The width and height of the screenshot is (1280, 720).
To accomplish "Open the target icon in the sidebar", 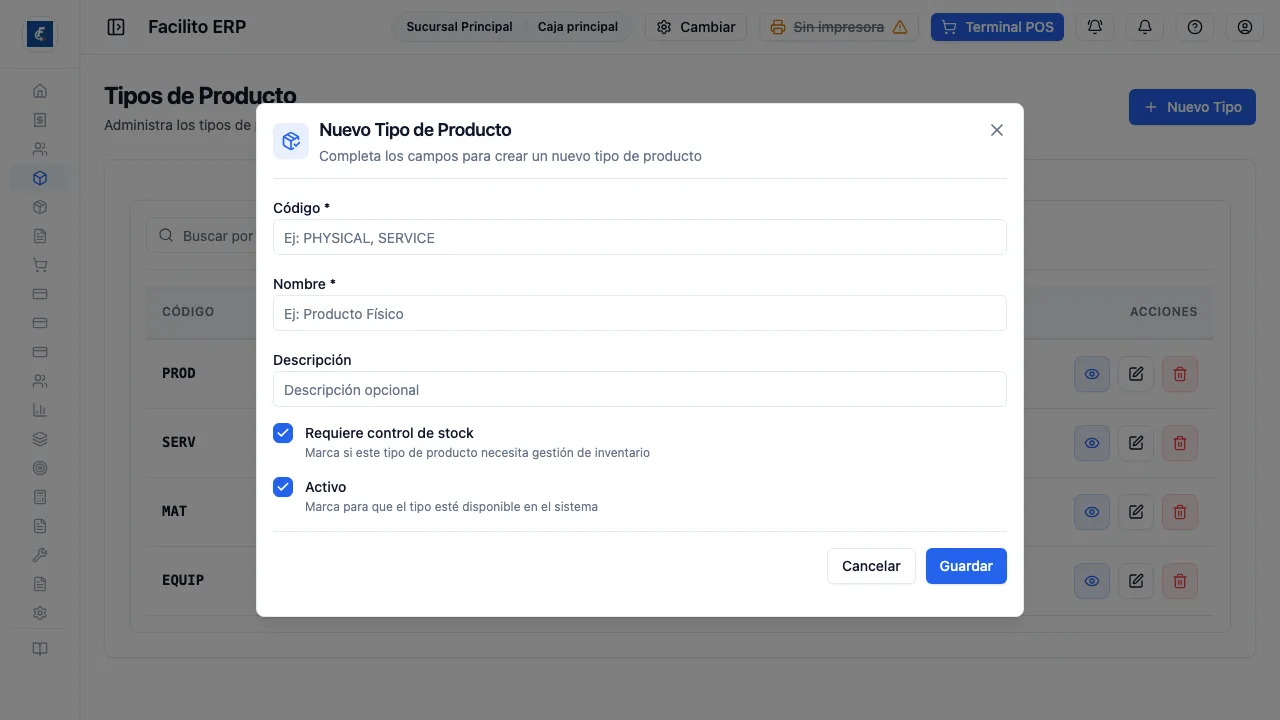I will click(x=40, y=468).
